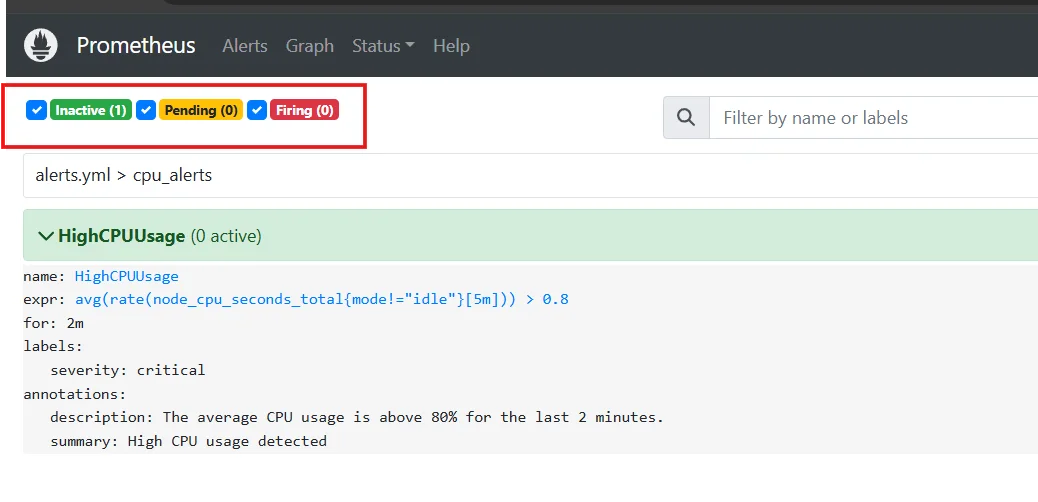Click the green Inactive (1) badge
This screenshot has height=502, width=1038.
click(91, 110)
